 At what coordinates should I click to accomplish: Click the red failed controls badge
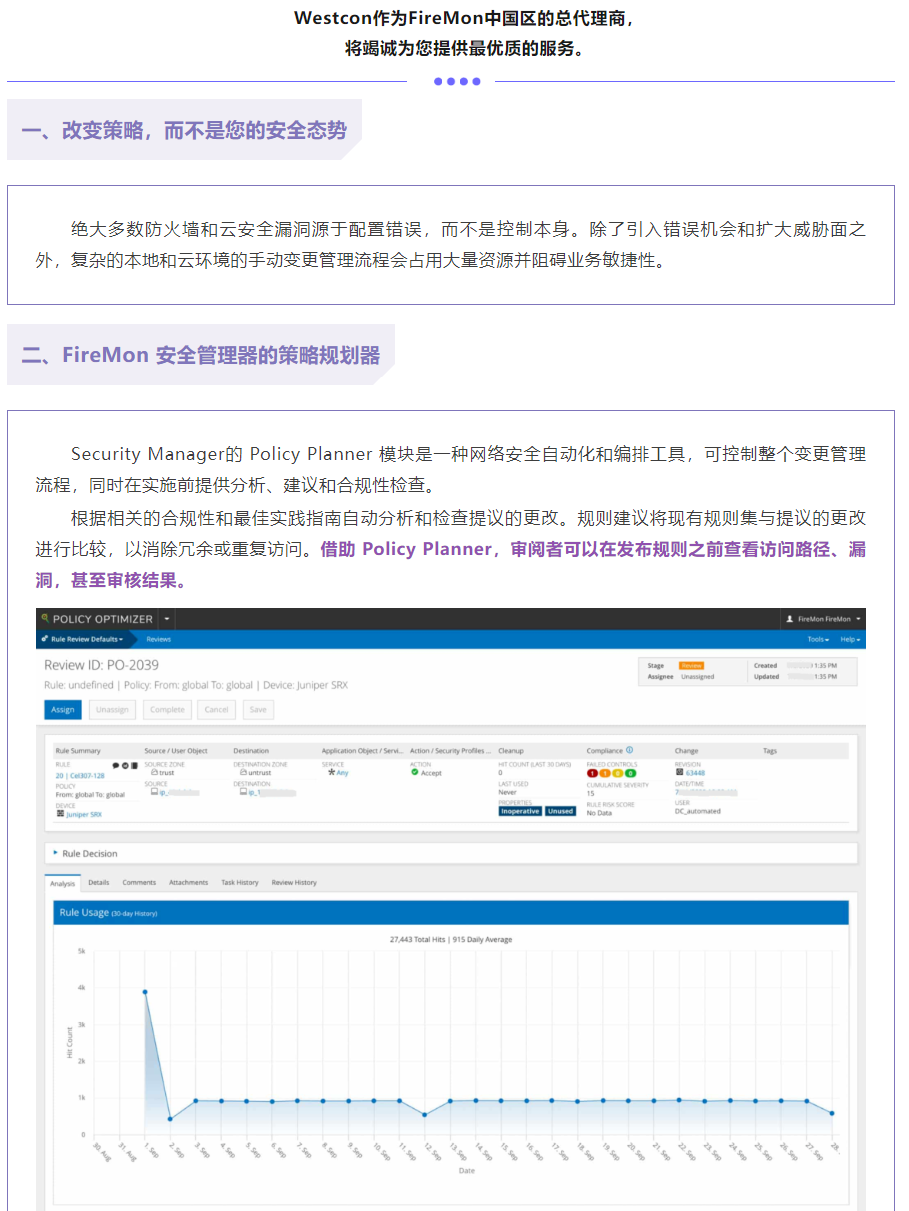pos(592,773)
